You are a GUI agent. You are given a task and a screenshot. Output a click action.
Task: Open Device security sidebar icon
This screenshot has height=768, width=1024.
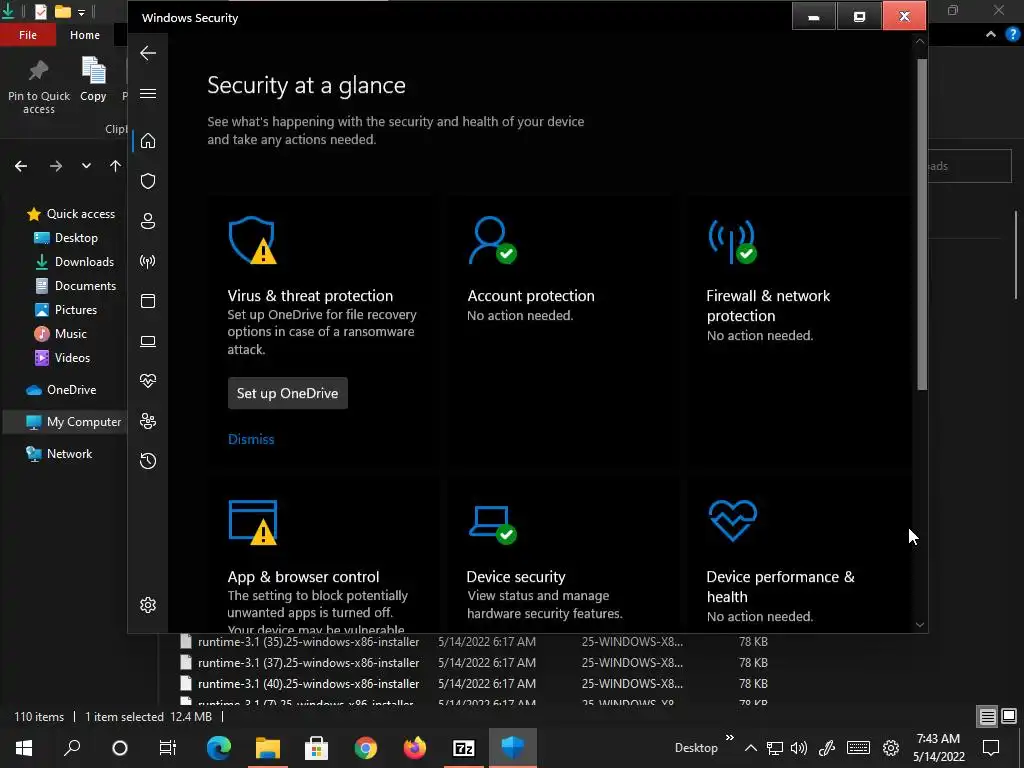tap(148, 341)
